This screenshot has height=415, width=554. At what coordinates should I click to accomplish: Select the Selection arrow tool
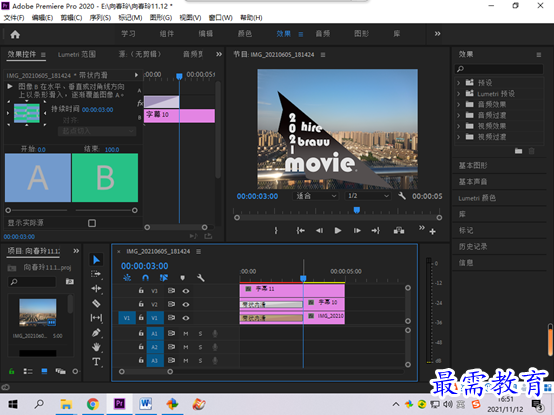(x=96, y=260)
